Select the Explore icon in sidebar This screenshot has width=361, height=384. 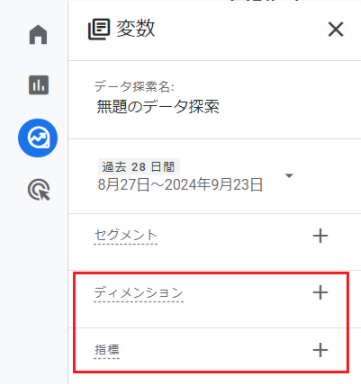(38, 138)
